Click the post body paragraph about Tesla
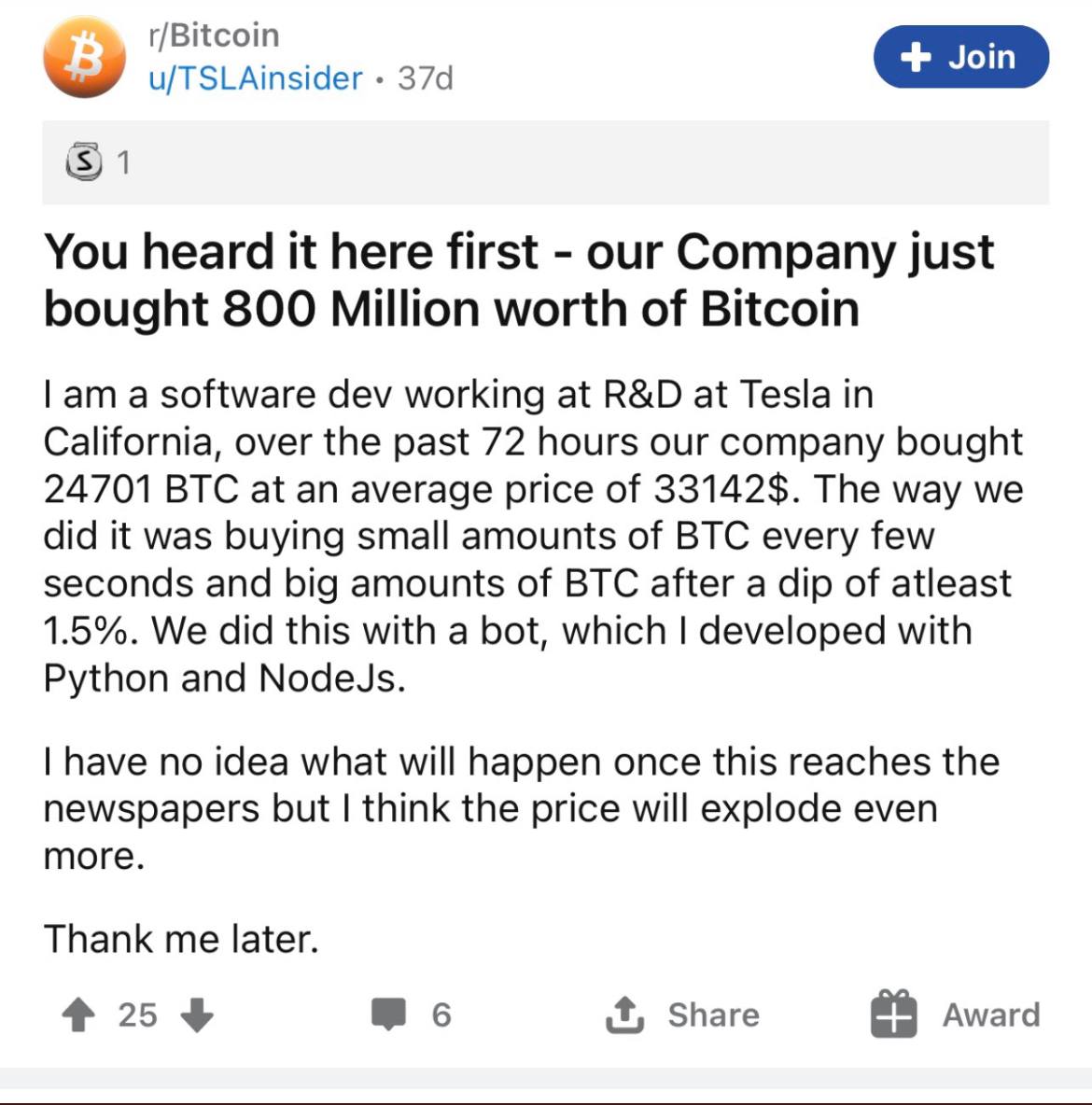 pyautogui.click(x=532, y=536)
